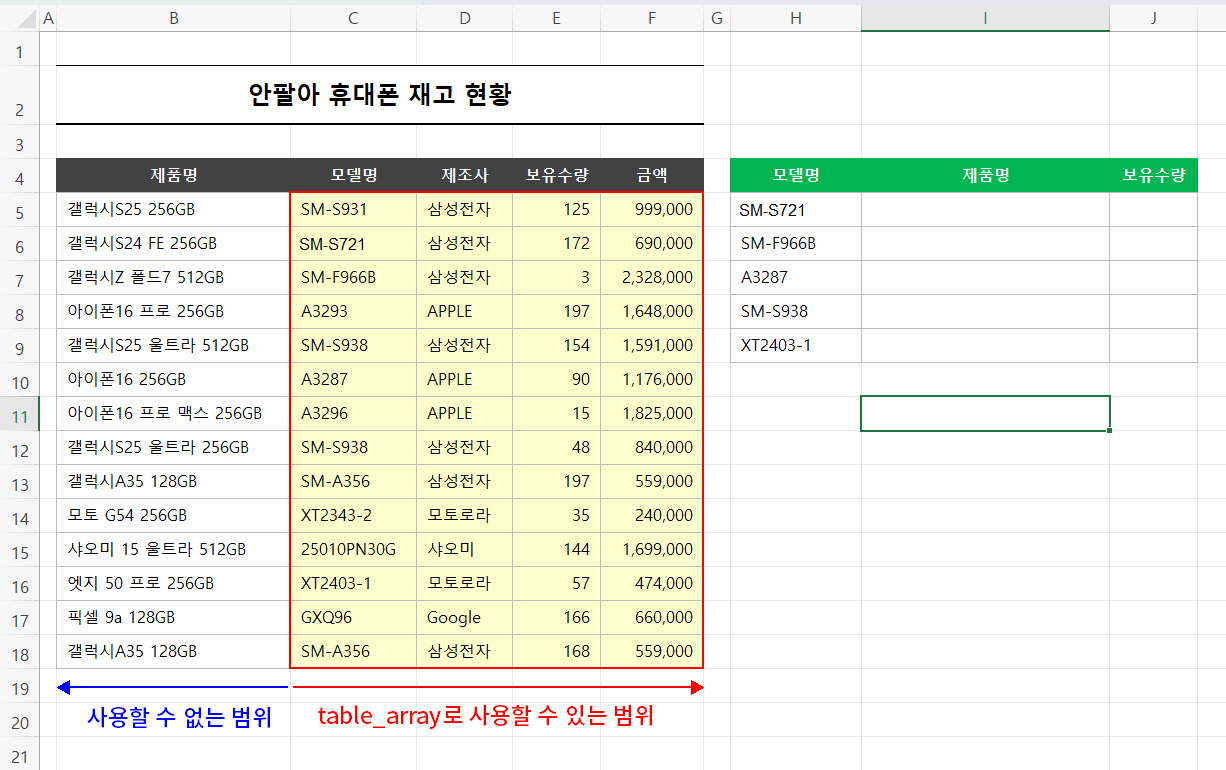Click the 제조사 header cell
This screenshot has height=770, width=1226.
(465, 176)
